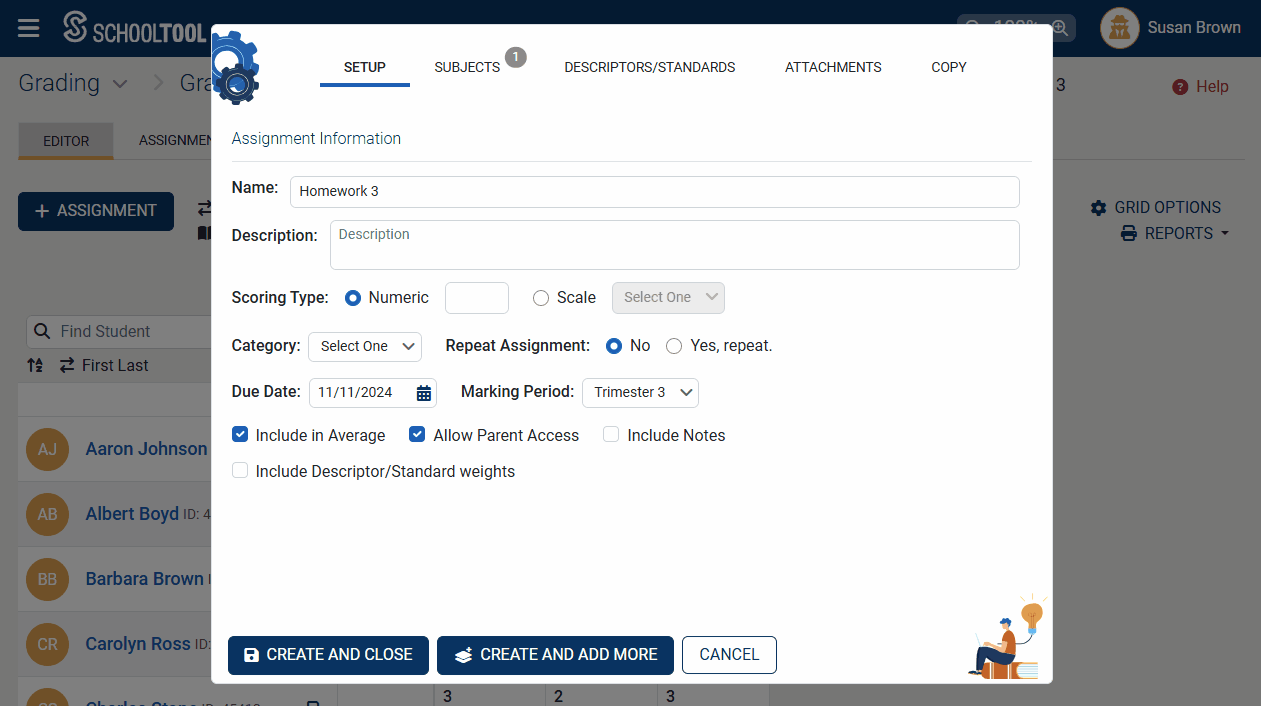Open Aaron Johnson student link
Screen dimensions: 1261x706
coord(146,449)
